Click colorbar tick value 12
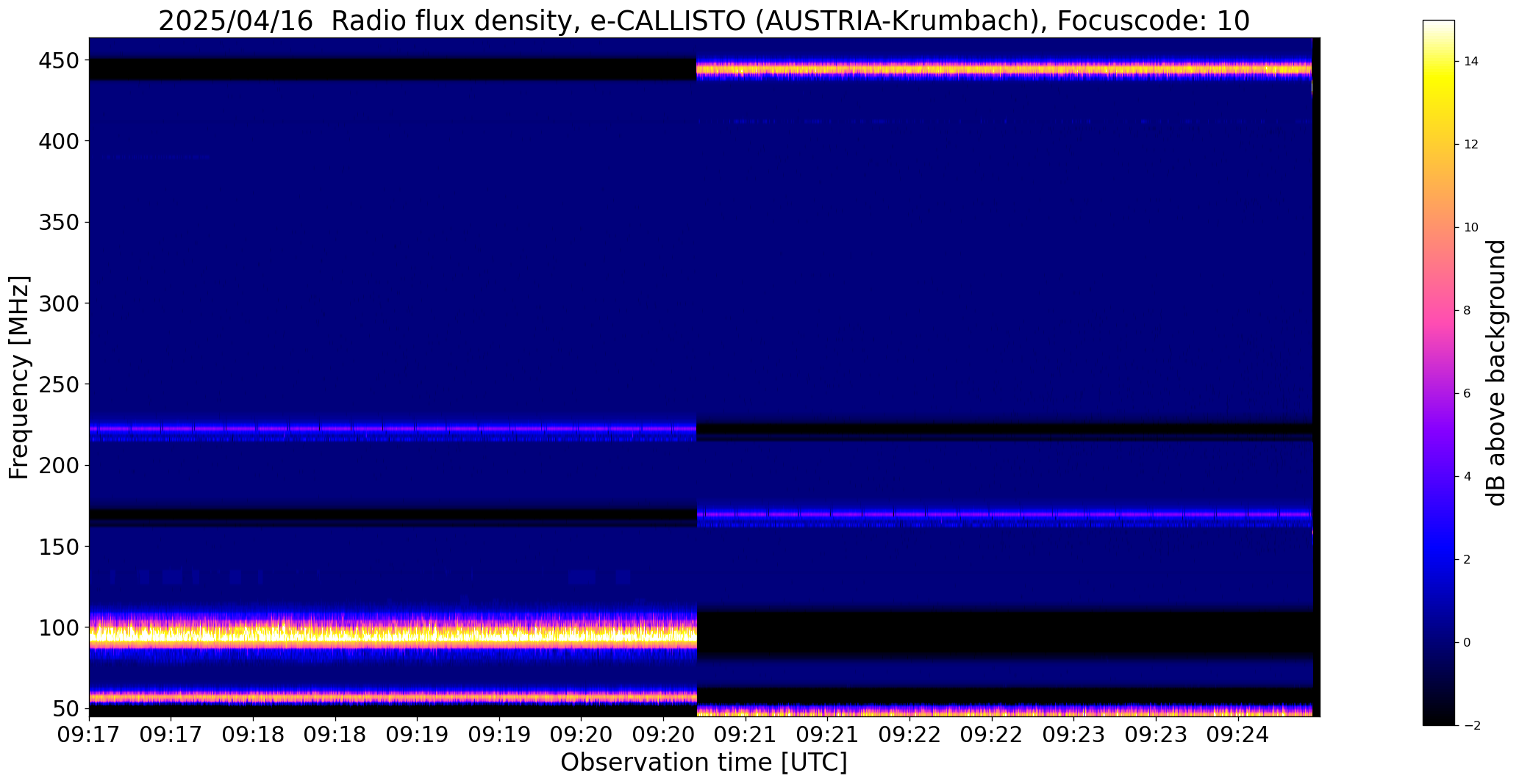Viewport: 1519px width, 784px height. coord(1471,145)
